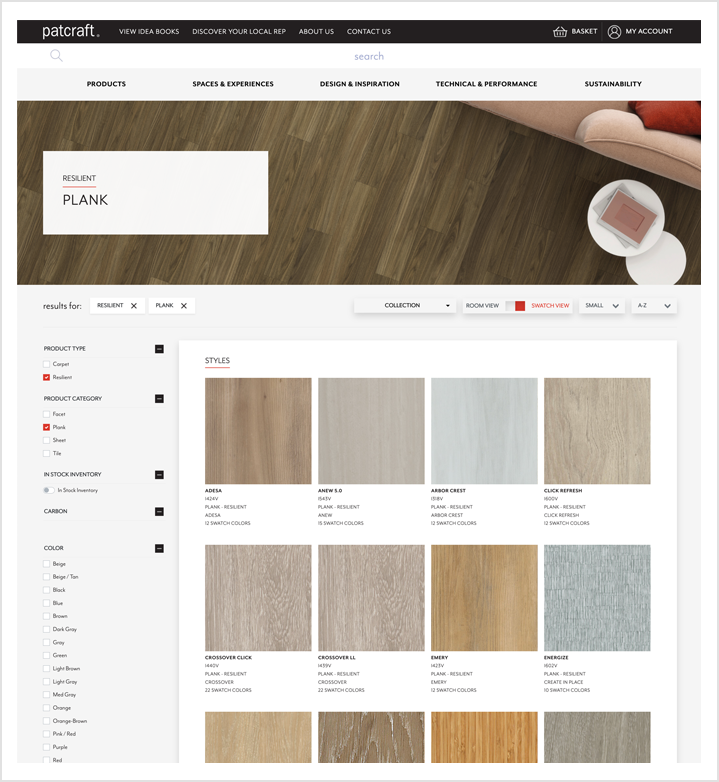Click the Patcraft logo

tap(71, 31)
